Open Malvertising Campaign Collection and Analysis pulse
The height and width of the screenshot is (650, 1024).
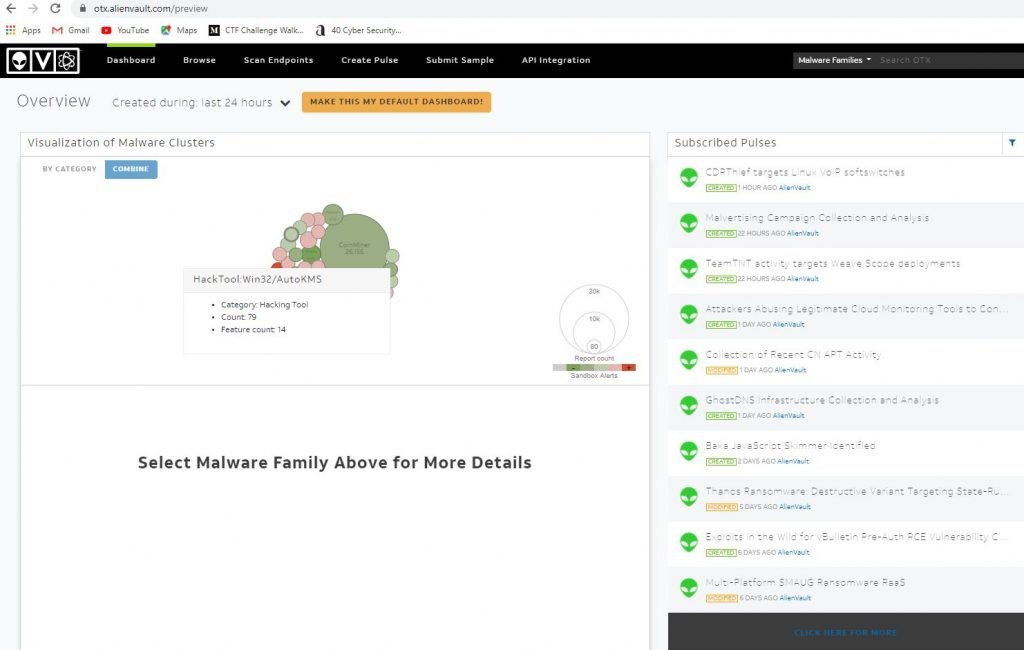pyautogui.click(x=817, y=218)
